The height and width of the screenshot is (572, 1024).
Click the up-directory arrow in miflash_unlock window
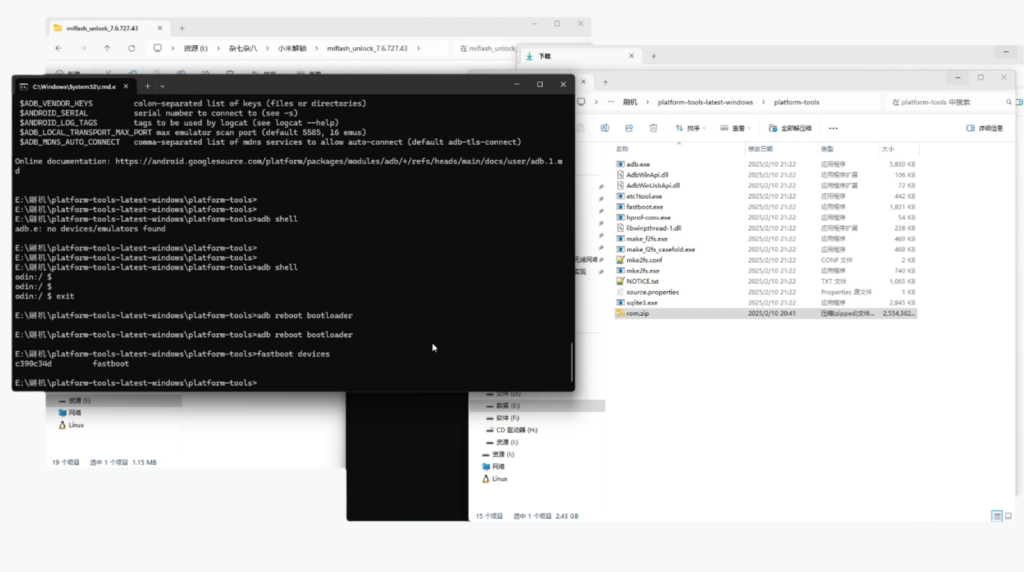pyautogui.click(x=107, y=48)
